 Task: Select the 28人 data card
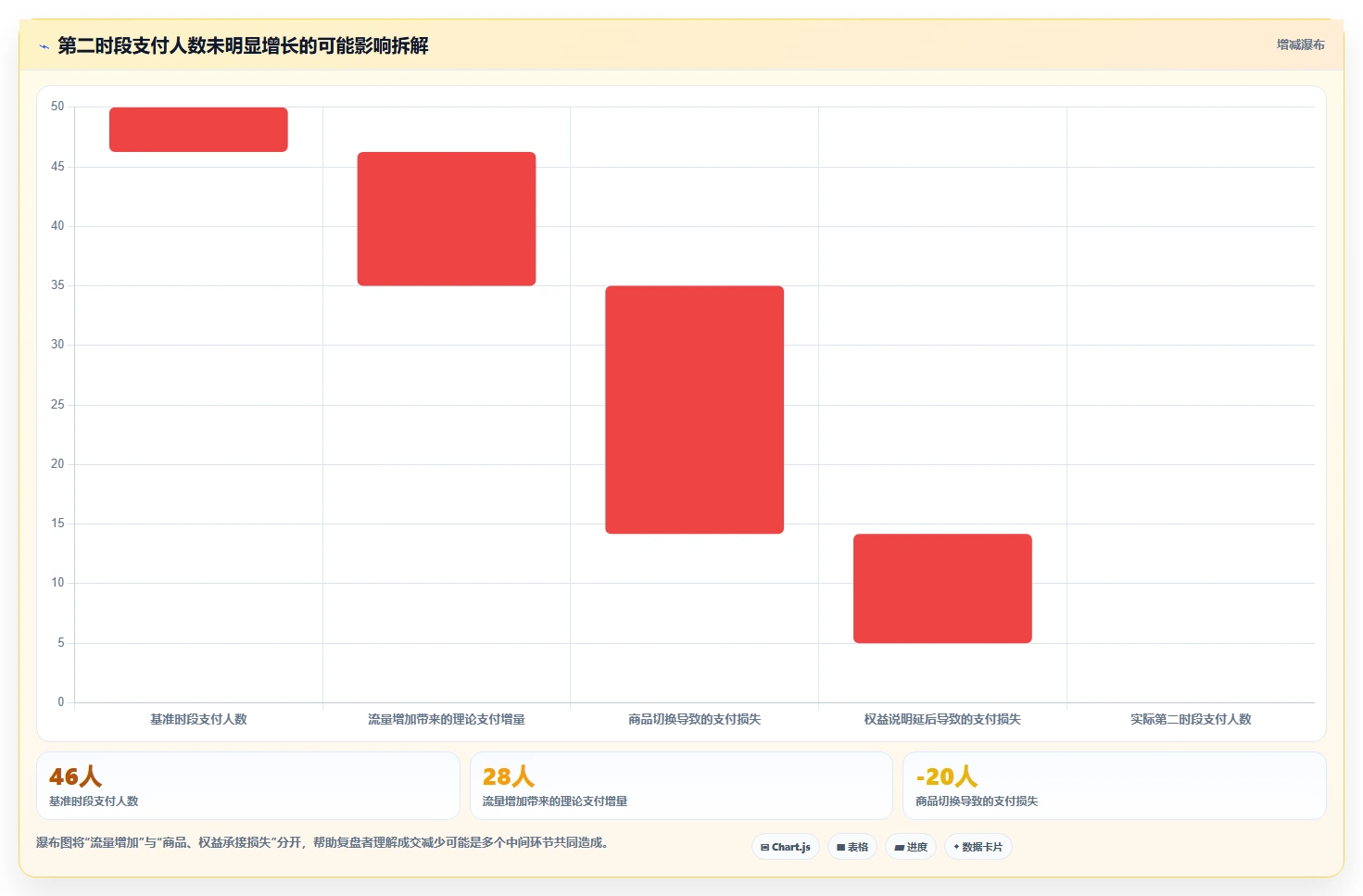coord(681,786)
